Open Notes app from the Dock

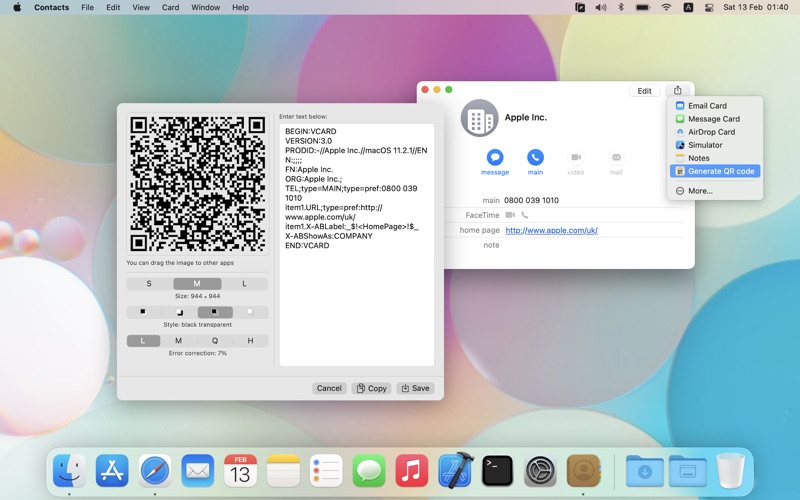(283, 470)
